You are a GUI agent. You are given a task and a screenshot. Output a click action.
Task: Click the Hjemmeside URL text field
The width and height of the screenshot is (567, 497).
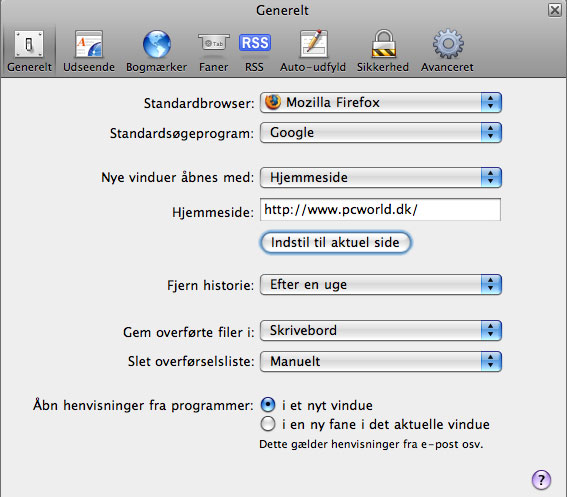tap(380, 209)
